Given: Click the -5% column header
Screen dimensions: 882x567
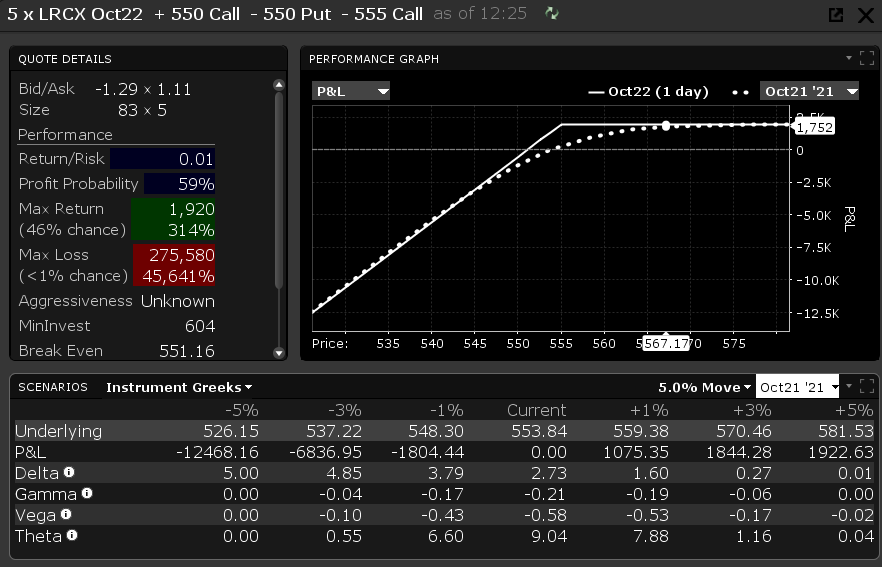Looking at the screenshot, I should click(241, 410).
